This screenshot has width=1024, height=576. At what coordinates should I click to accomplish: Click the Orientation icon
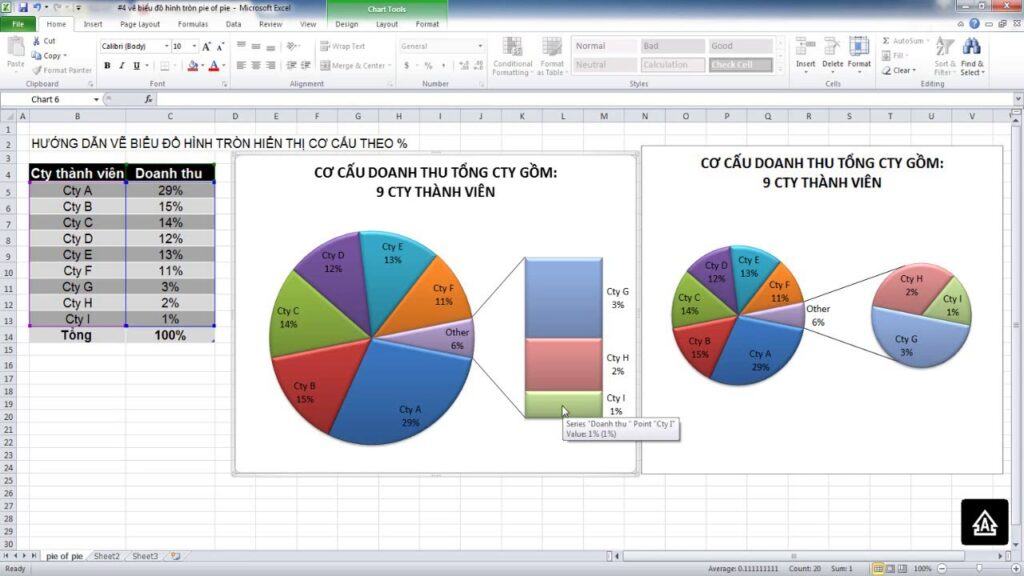tap(291, 46)
